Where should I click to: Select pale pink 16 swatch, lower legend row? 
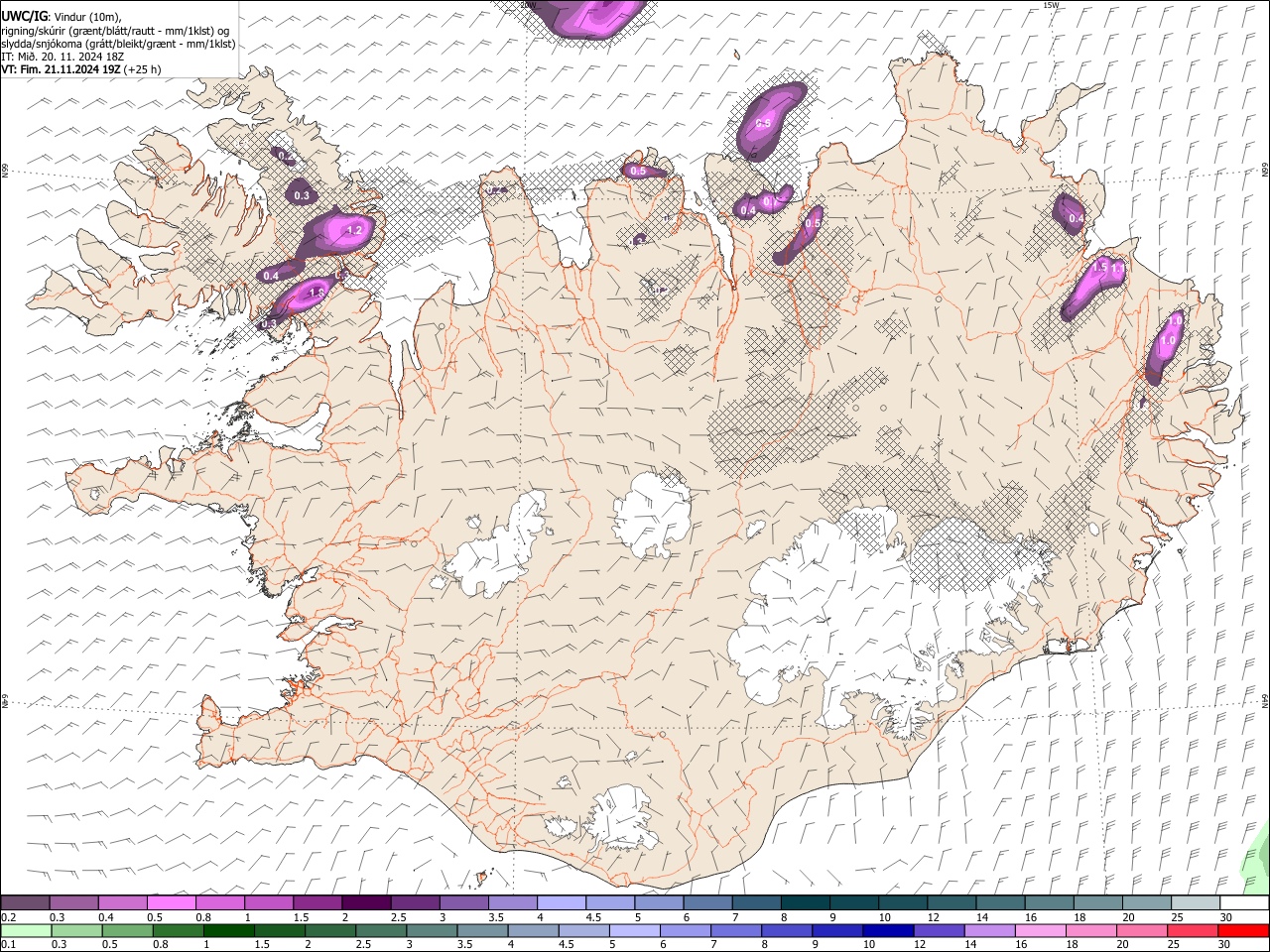(1039, 930)
